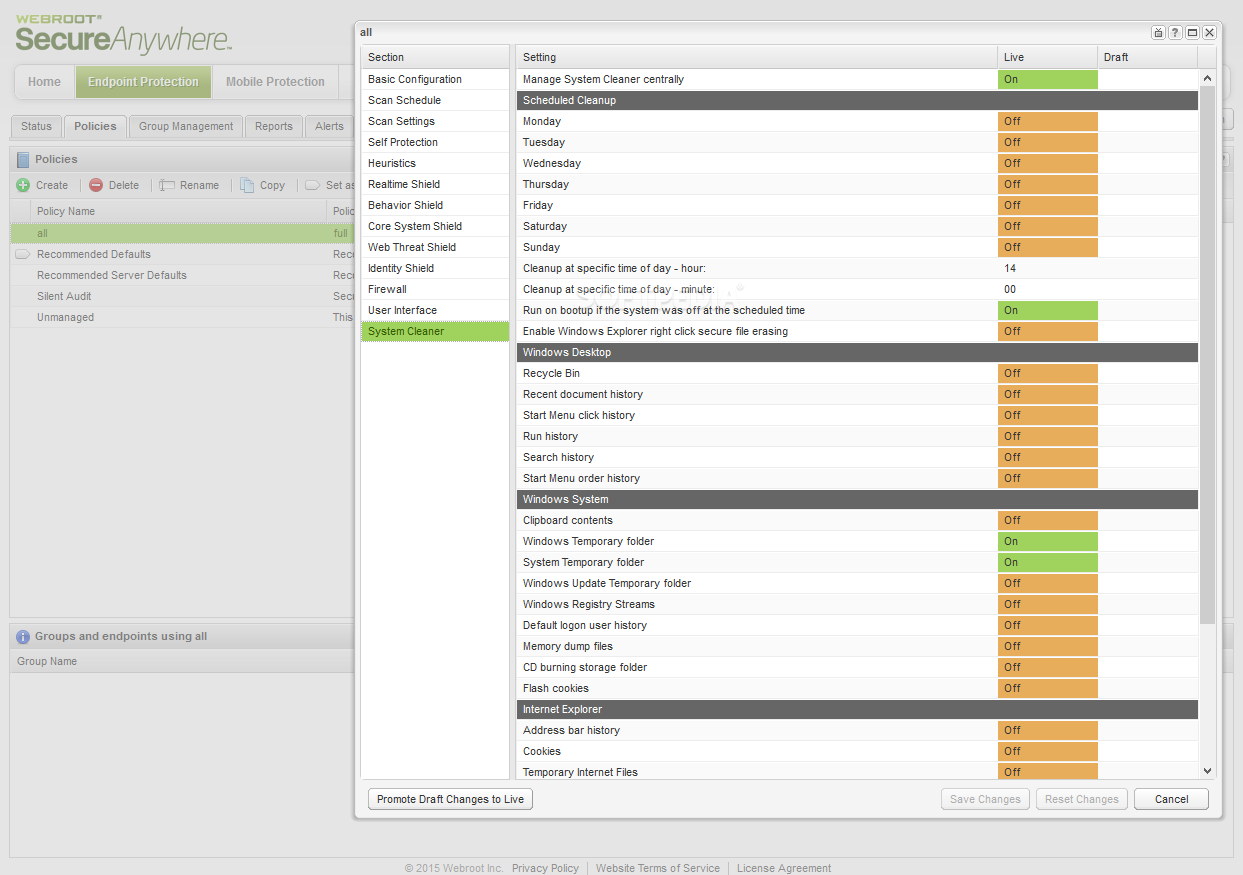Toggle Live cell for Flash cookies
Image resolution: width=1243 pixels, height=875 pixels.
pyautogui.click(x=1047, y=688)
